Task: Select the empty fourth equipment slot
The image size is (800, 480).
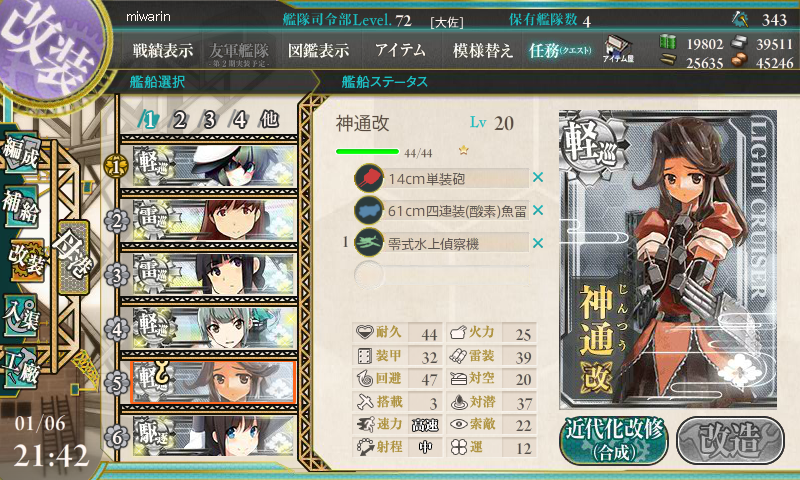Action: pos(442,275)
